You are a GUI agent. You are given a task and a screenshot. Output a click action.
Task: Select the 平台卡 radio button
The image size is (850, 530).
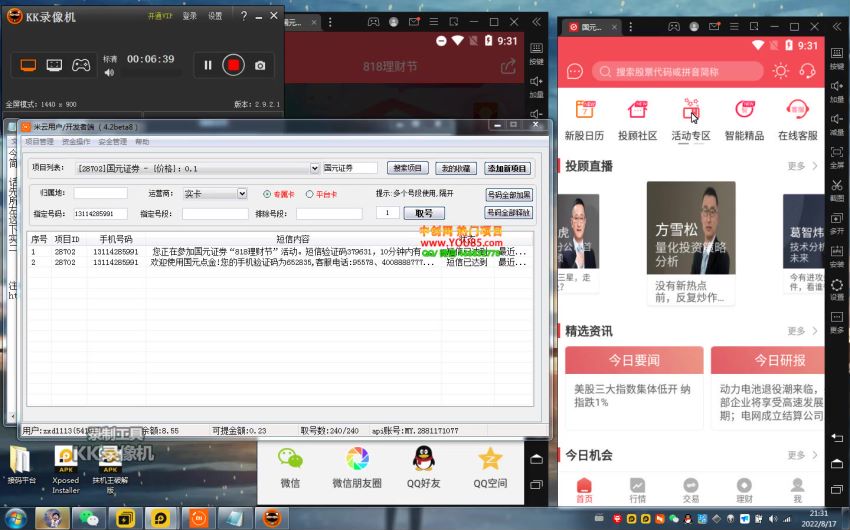[309, 194]
